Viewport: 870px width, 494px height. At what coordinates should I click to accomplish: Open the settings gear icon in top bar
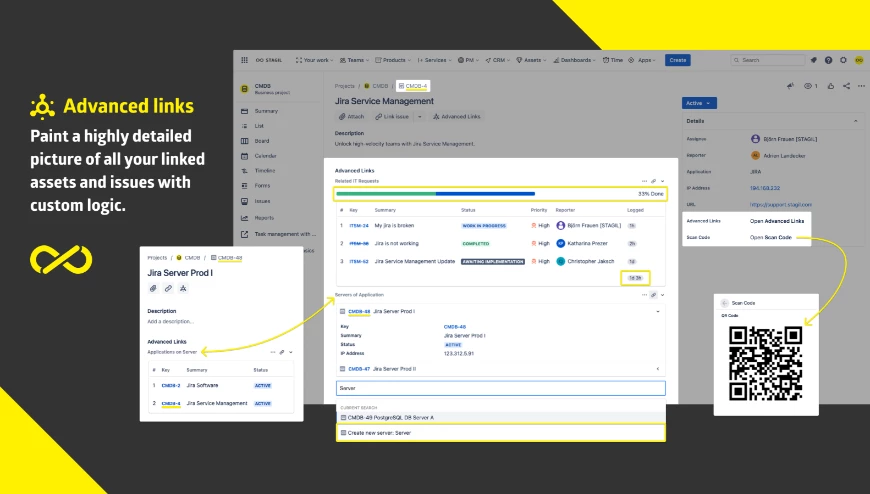click(x=843, y=60)
